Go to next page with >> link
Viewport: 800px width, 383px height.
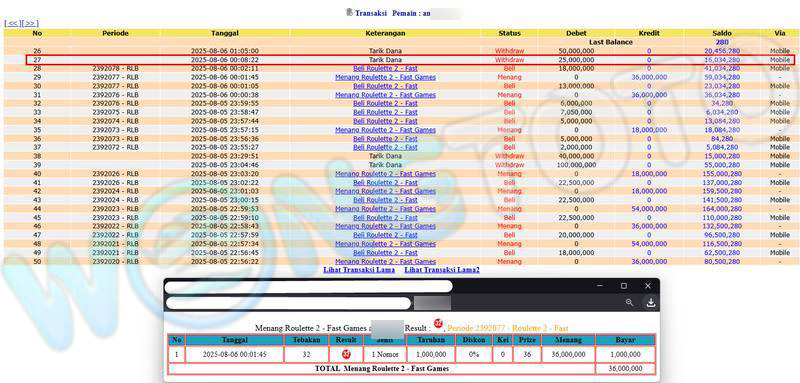tap(30, 23)
